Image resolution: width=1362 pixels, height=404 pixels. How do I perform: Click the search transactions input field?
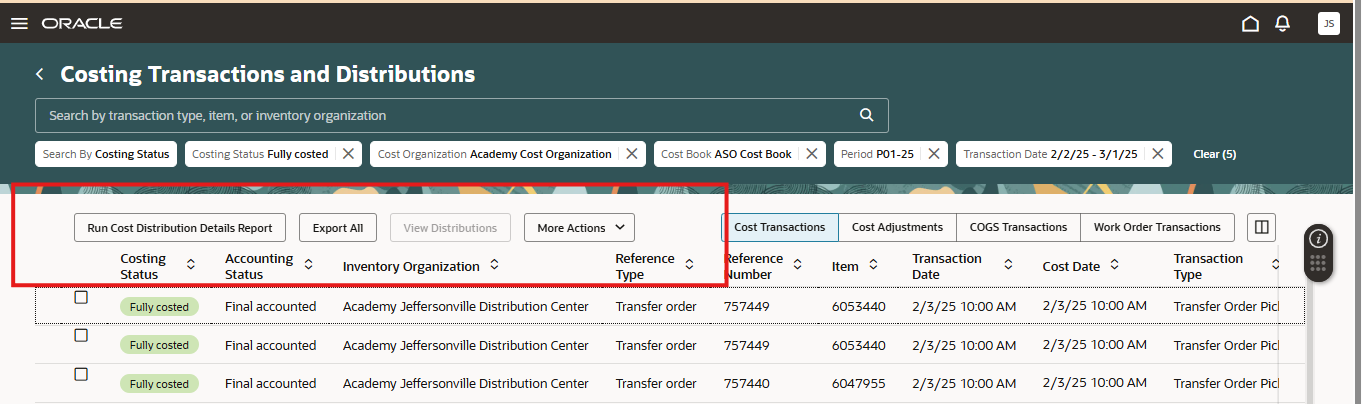445,116
